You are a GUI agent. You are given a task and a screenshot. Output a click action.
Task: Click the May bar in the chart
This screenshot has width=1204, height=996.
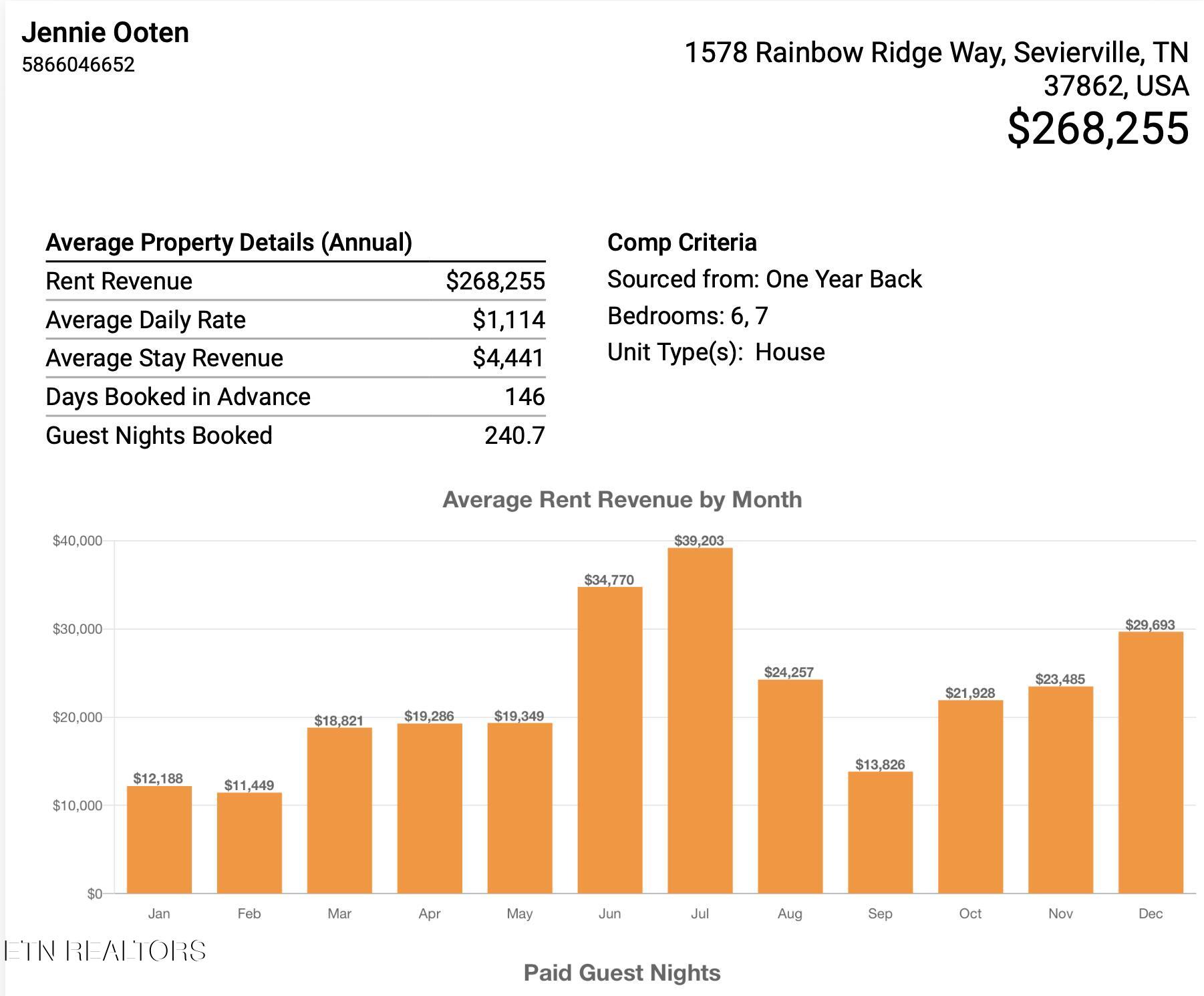point(520,808)
